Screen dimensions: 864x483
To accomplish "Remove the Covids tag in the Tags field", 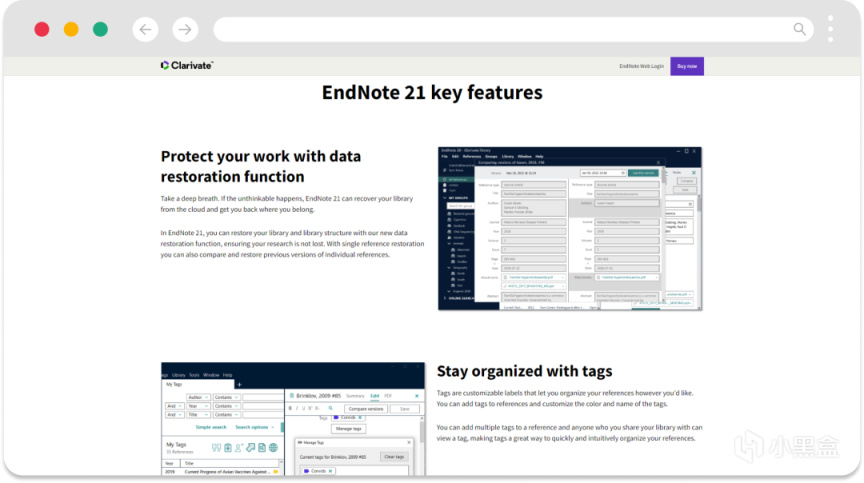I will point(360,417).
